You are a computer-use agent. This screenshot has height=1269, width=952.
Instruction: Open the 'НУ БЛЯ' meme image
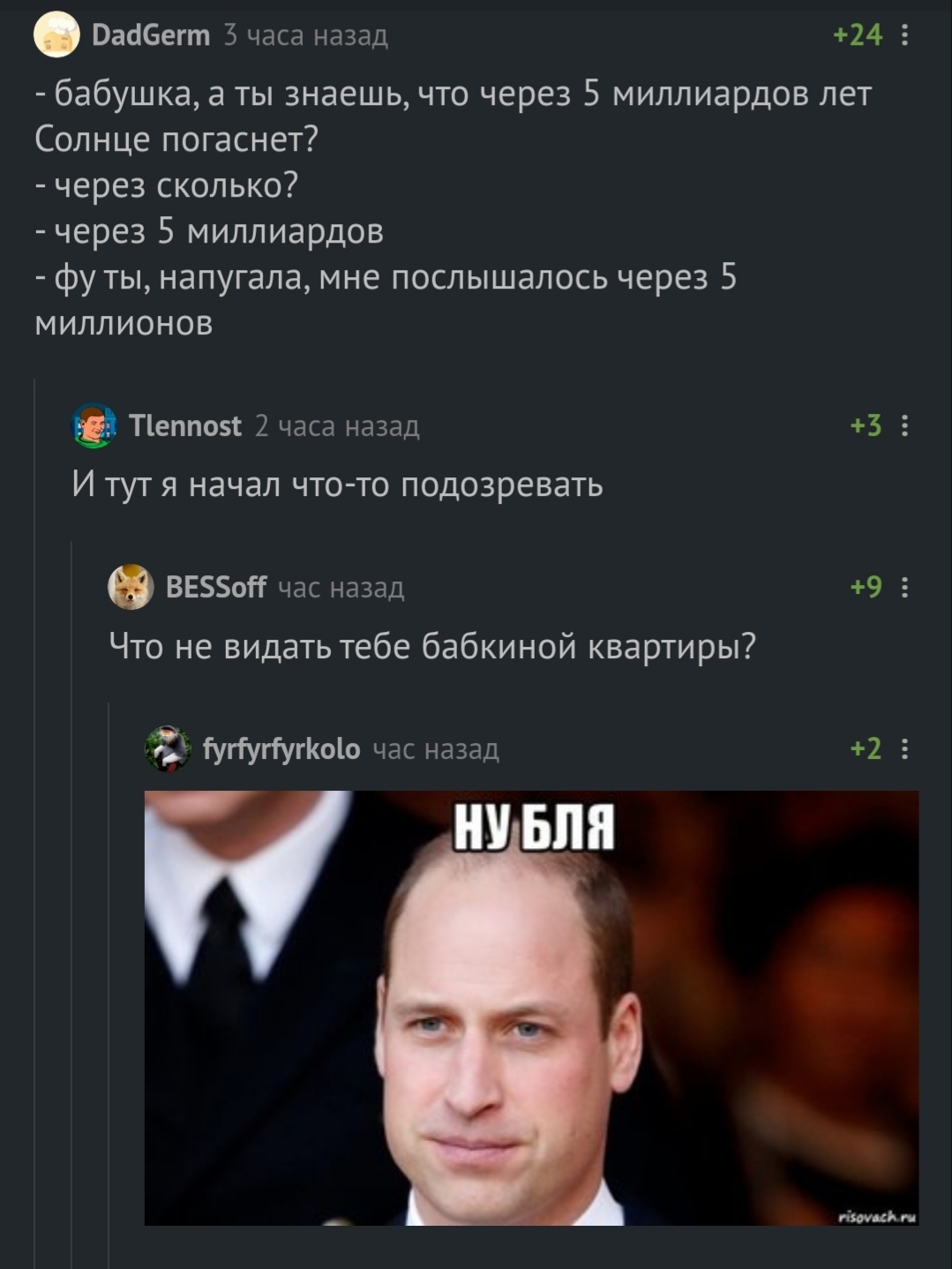(x=532, y=1008)
